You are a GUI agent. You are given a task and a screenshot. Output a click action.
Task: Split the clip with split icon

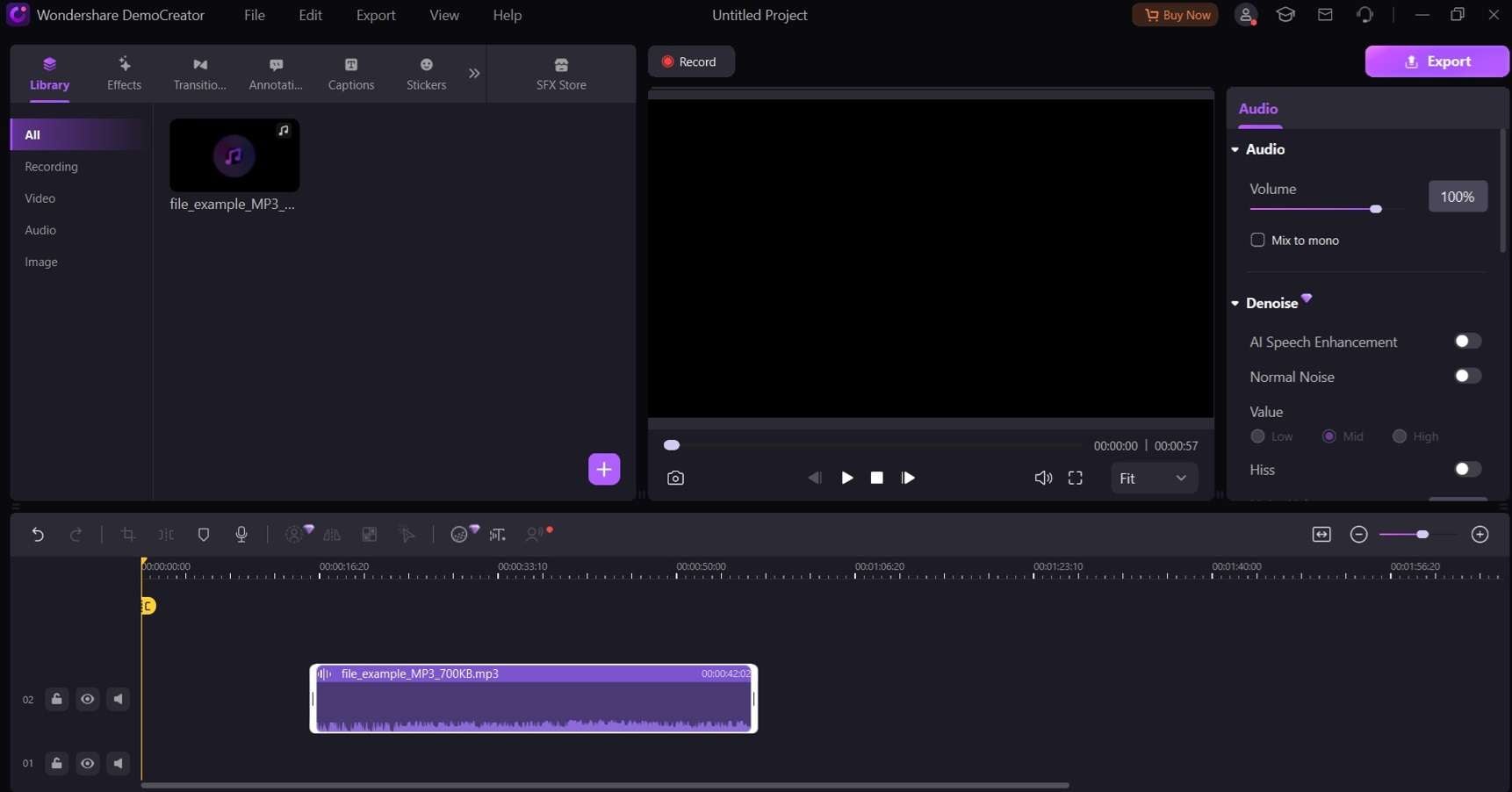(x=166, y=534)
